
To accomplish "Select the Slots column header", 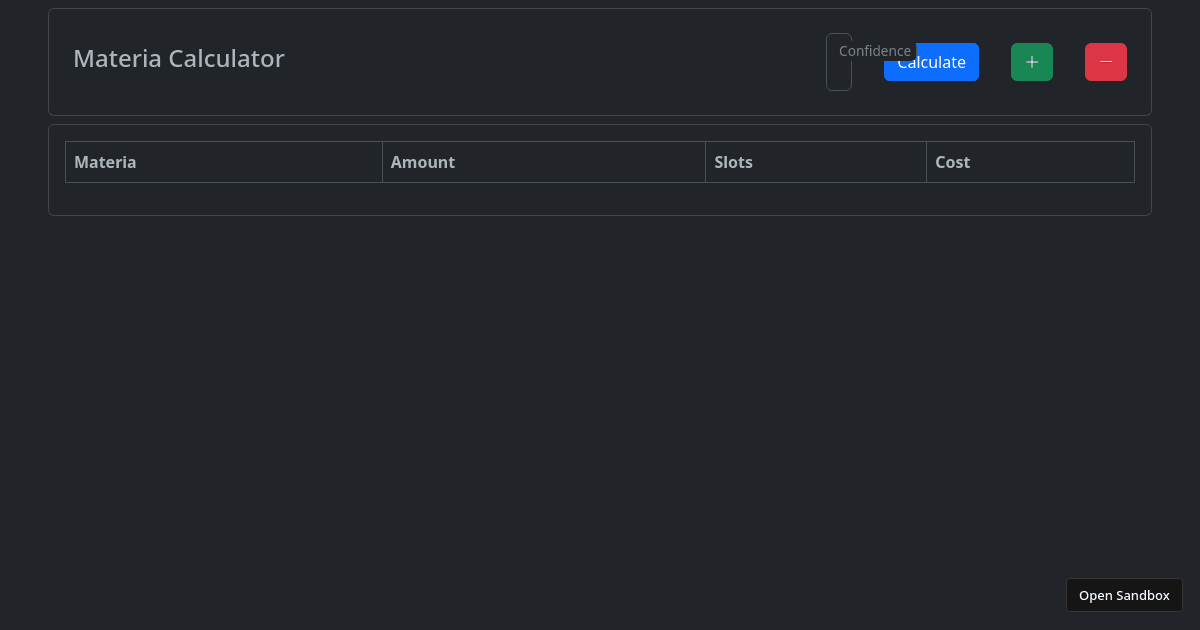I will (733, 161).
